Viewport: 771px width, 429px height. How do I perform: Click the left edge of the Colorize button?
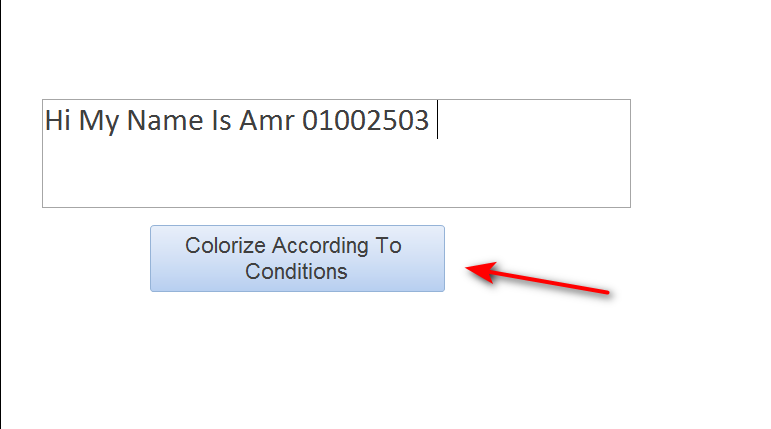point(154,258)
